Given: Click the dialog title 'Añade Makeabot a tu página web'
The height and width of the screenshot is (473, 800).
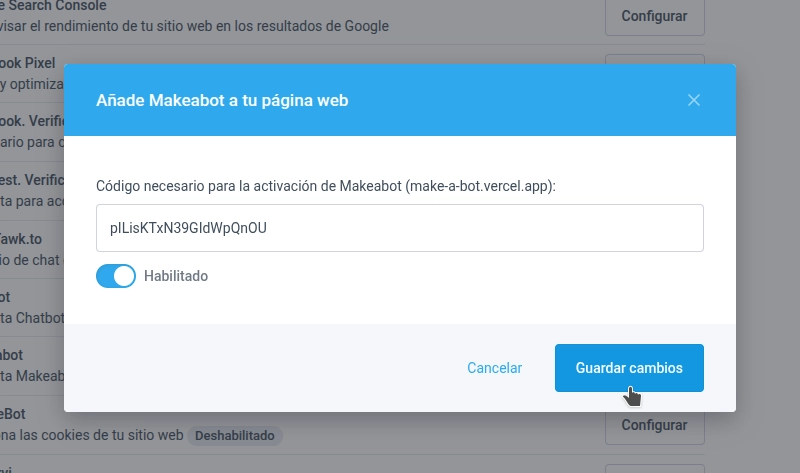Looking at the screenshot, I should (222, 100).
